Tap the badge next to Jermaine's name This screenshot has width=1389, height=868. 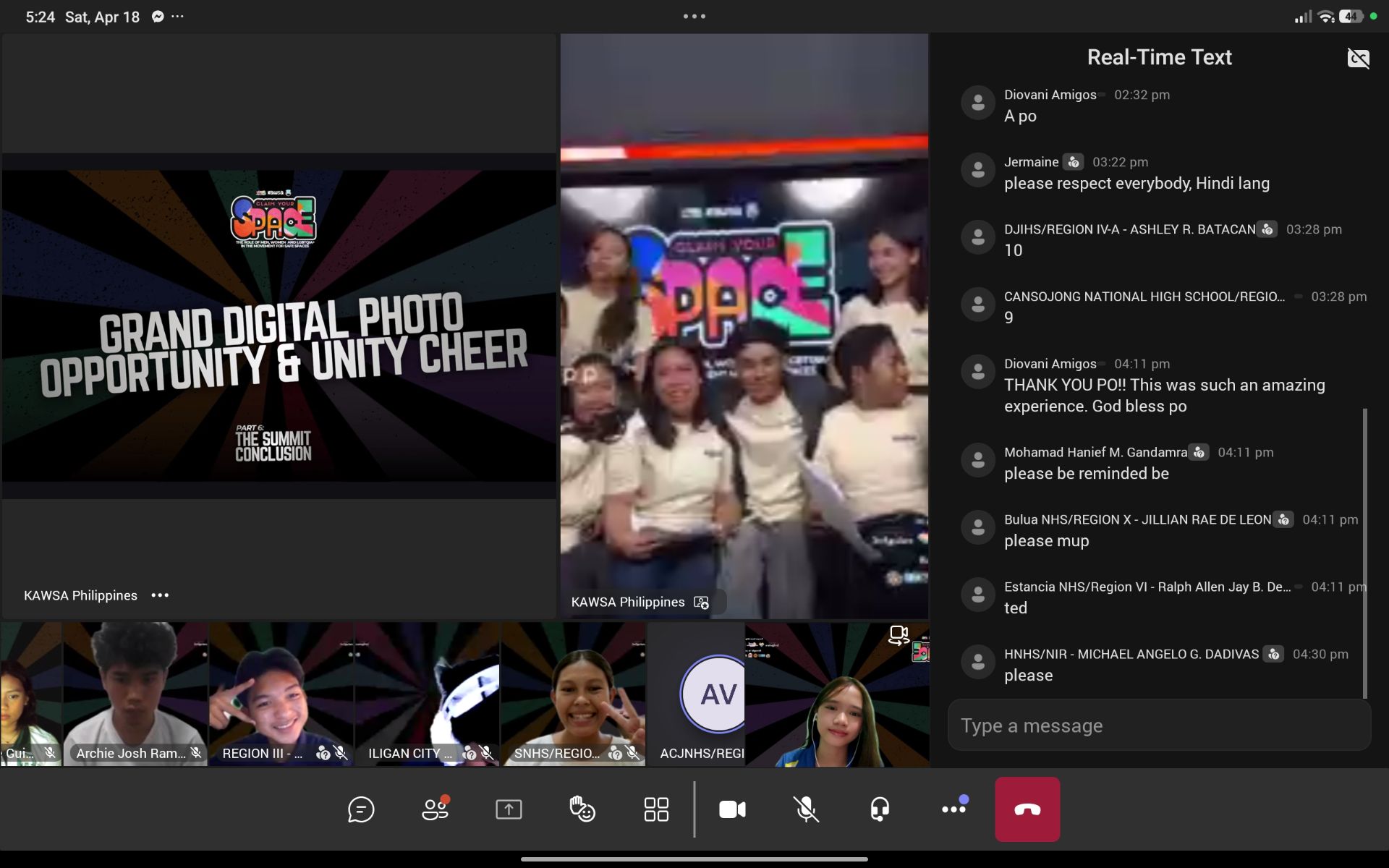pos(1074,162)
